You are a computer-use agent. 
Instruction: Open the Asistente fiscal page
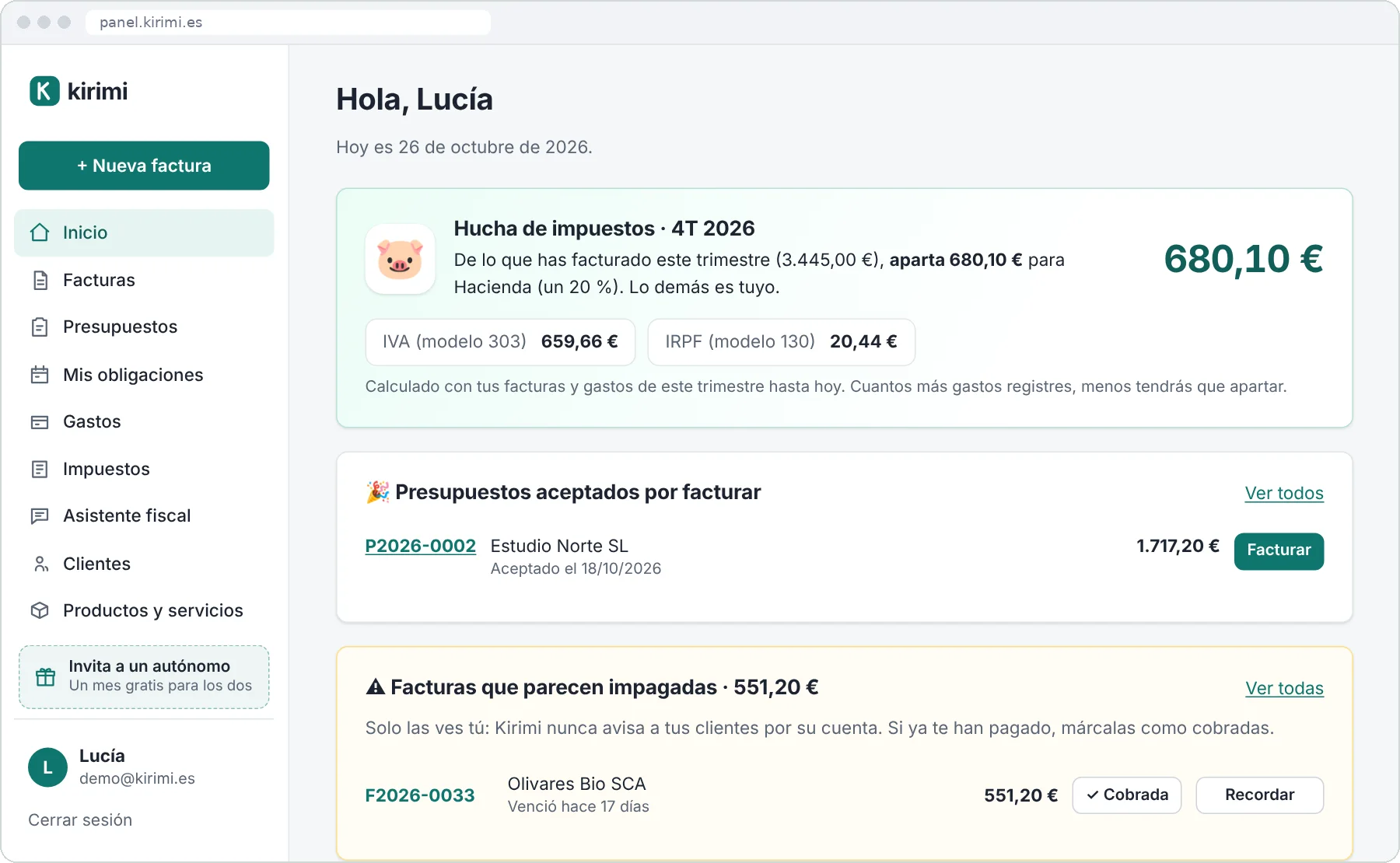tap(144, 516)
